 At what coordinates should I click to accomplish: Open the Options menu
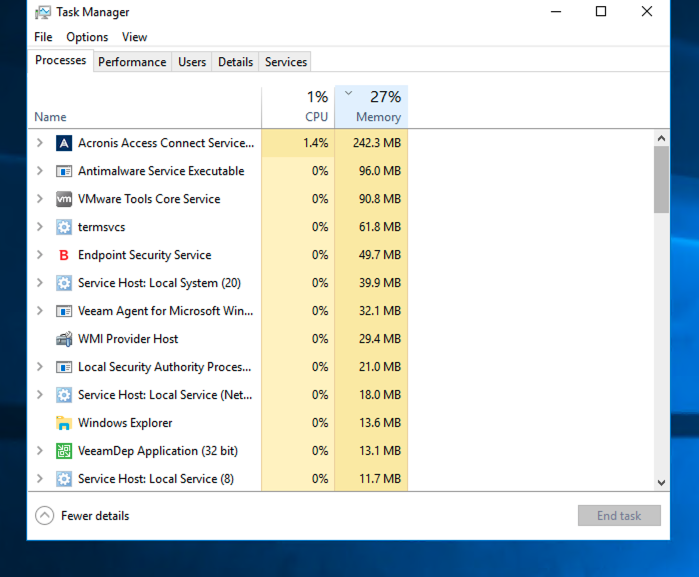click(x=87, y=37)
